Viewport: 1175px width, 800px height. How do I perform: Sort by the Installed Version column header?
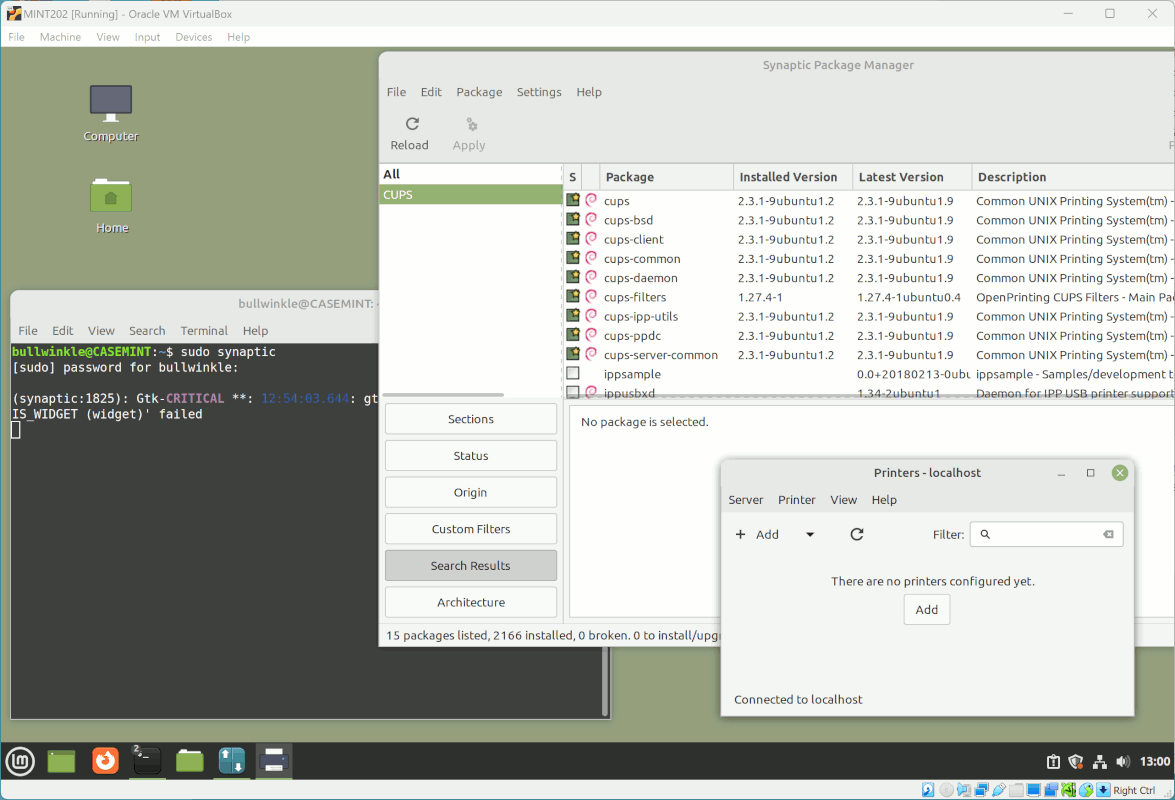793,177
